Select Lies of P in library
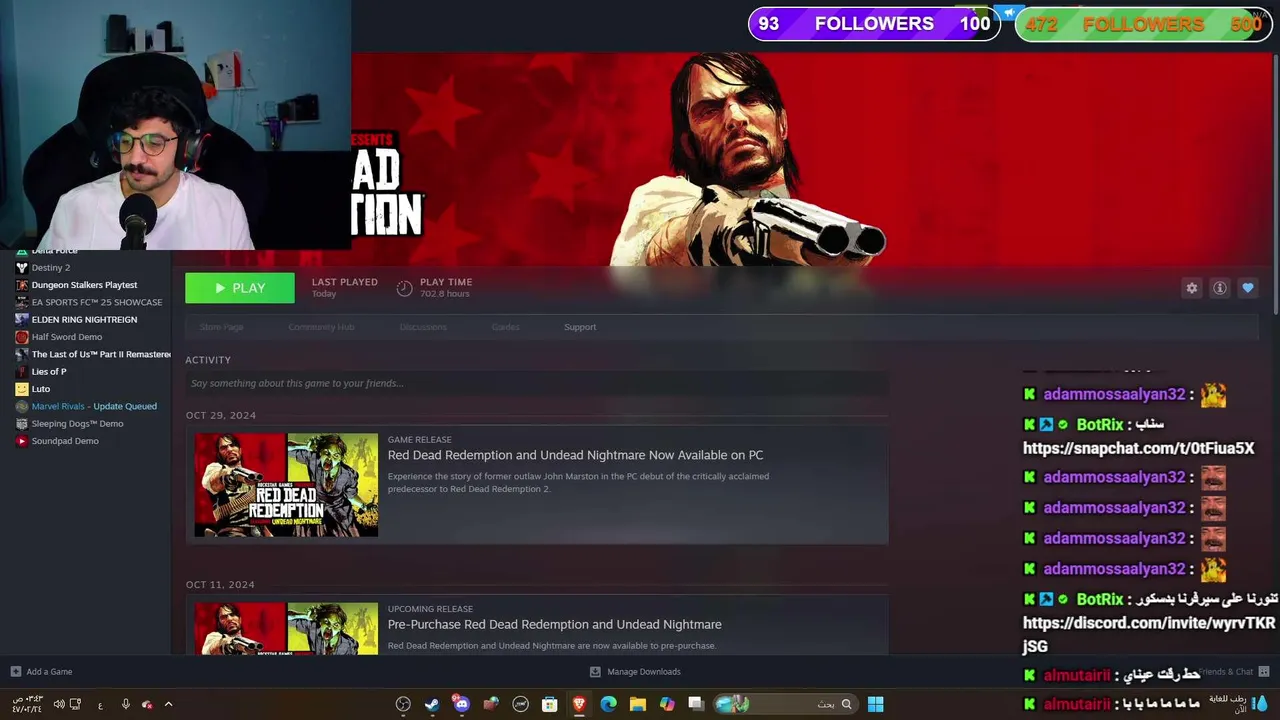This screenshot has width=1280, height=720. 48,372
